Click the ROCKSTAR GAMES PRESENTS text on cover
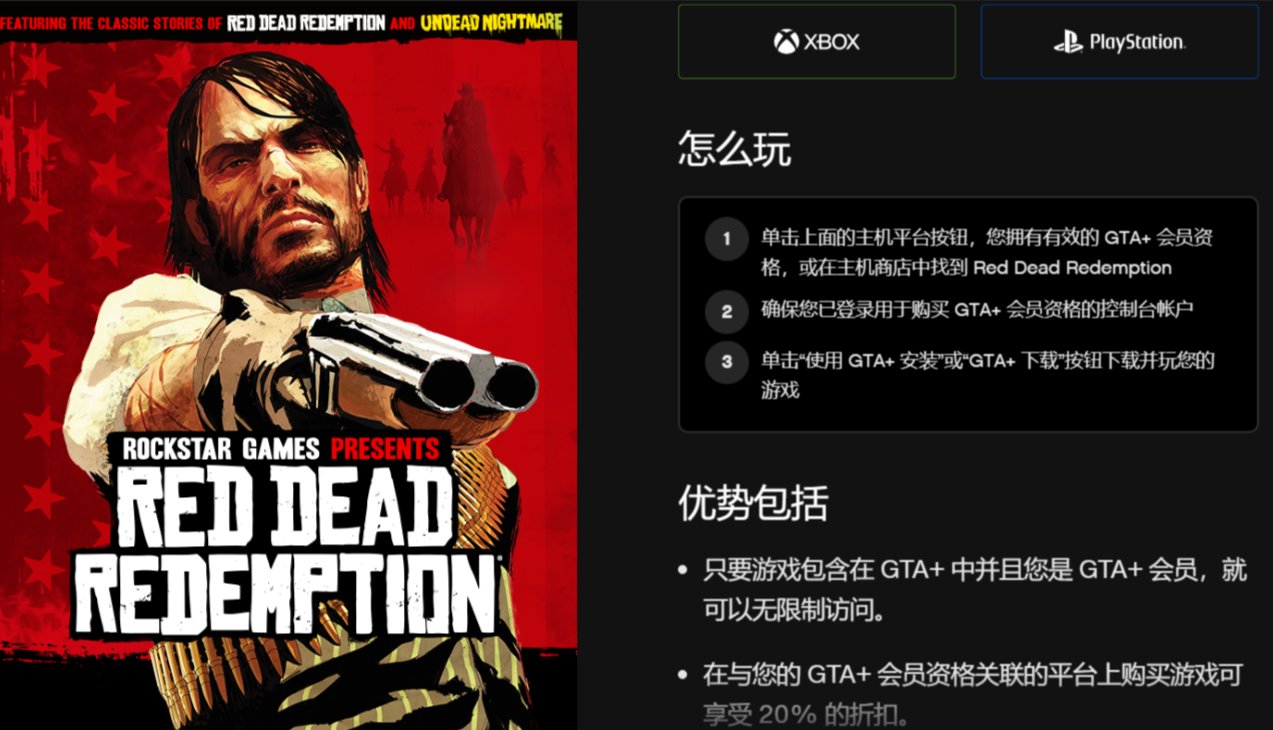Image resolution: width=1273 pixels, height=730 pixels. point(280,447)
